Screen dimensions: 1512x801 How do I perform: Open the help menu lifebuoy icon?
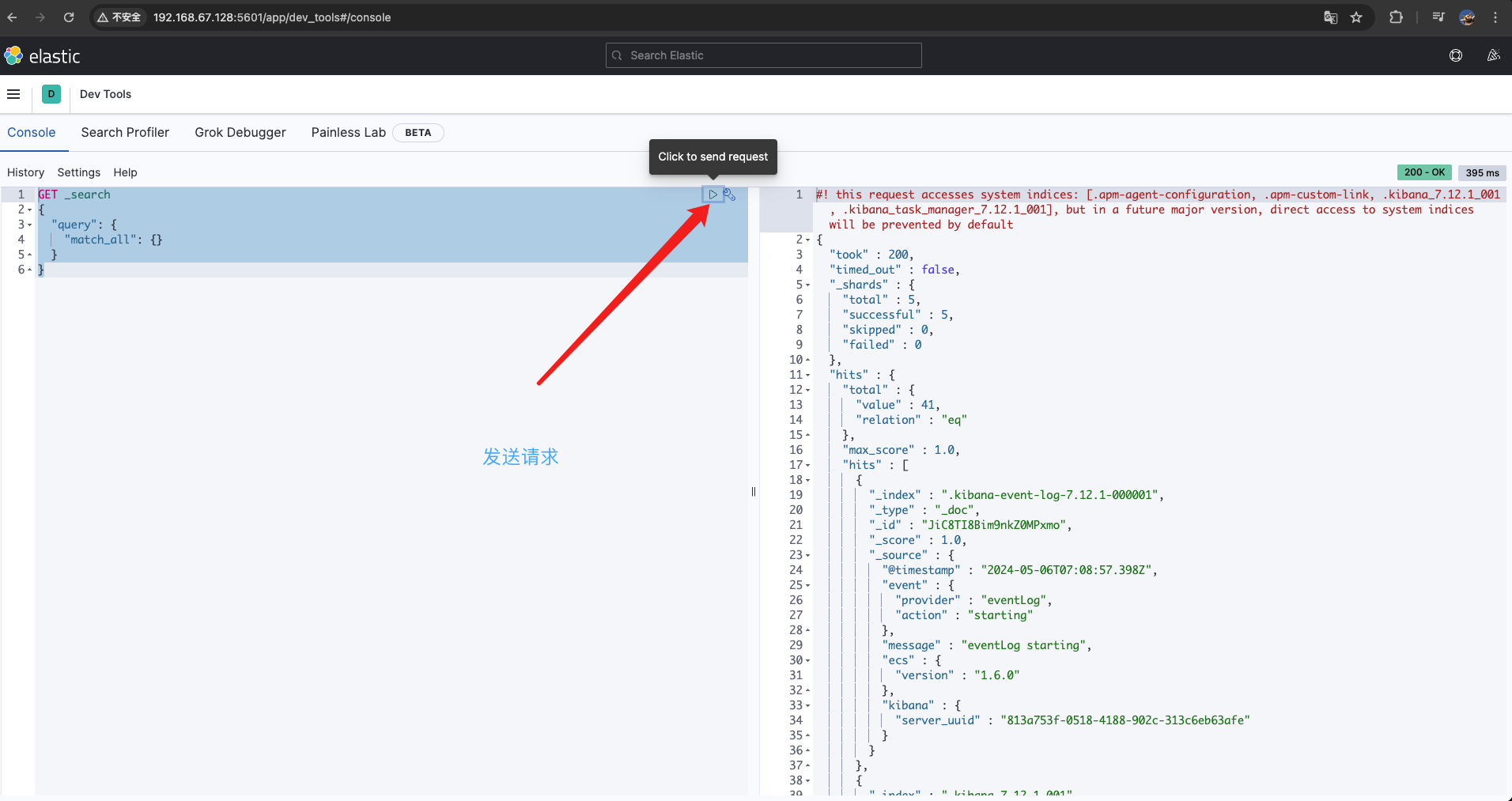pyautogui.click(x=1456, y=55)
